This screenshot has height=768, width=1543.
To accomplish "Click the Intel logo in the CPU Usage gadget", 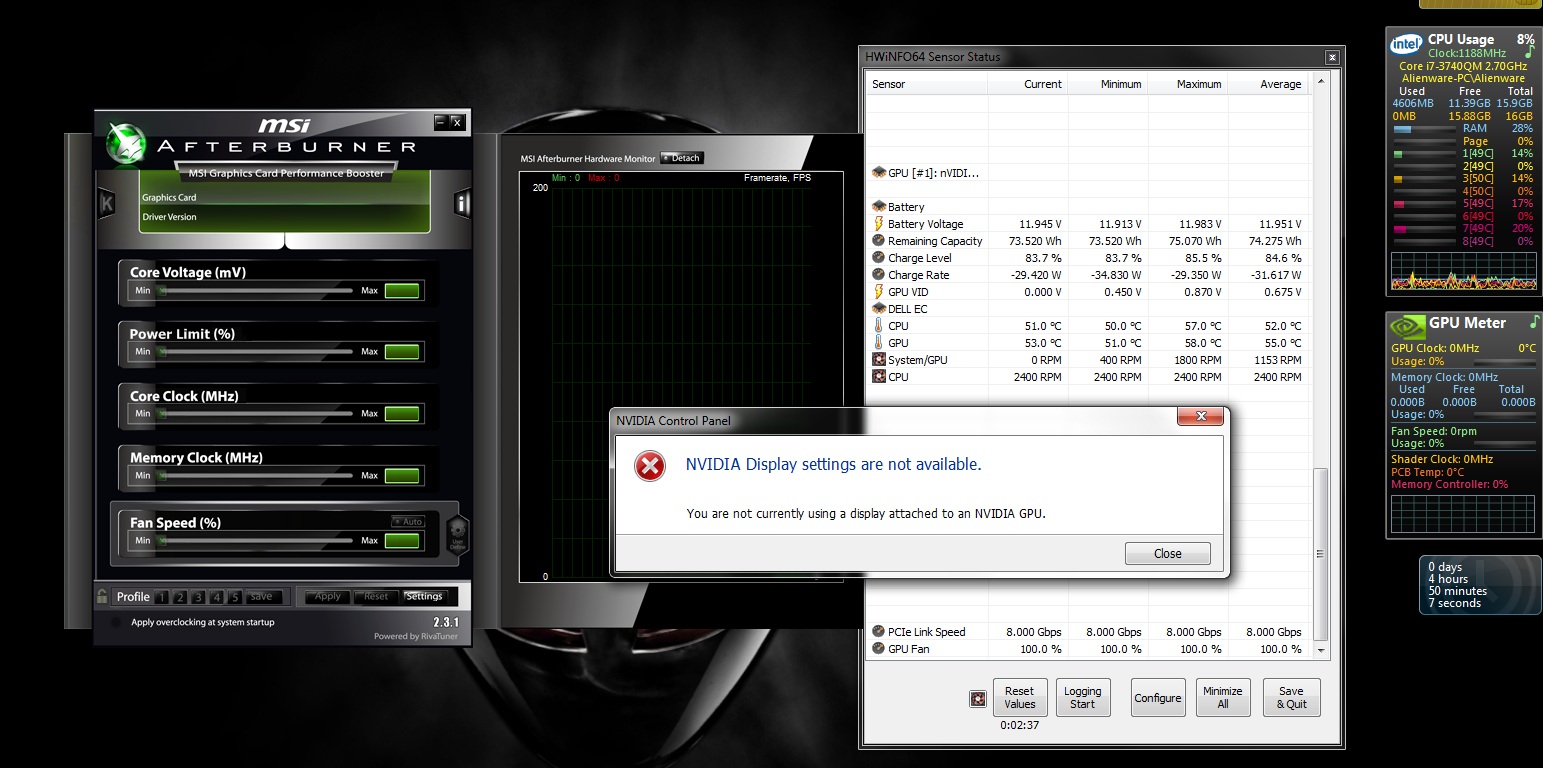I will coord(1407,43).
